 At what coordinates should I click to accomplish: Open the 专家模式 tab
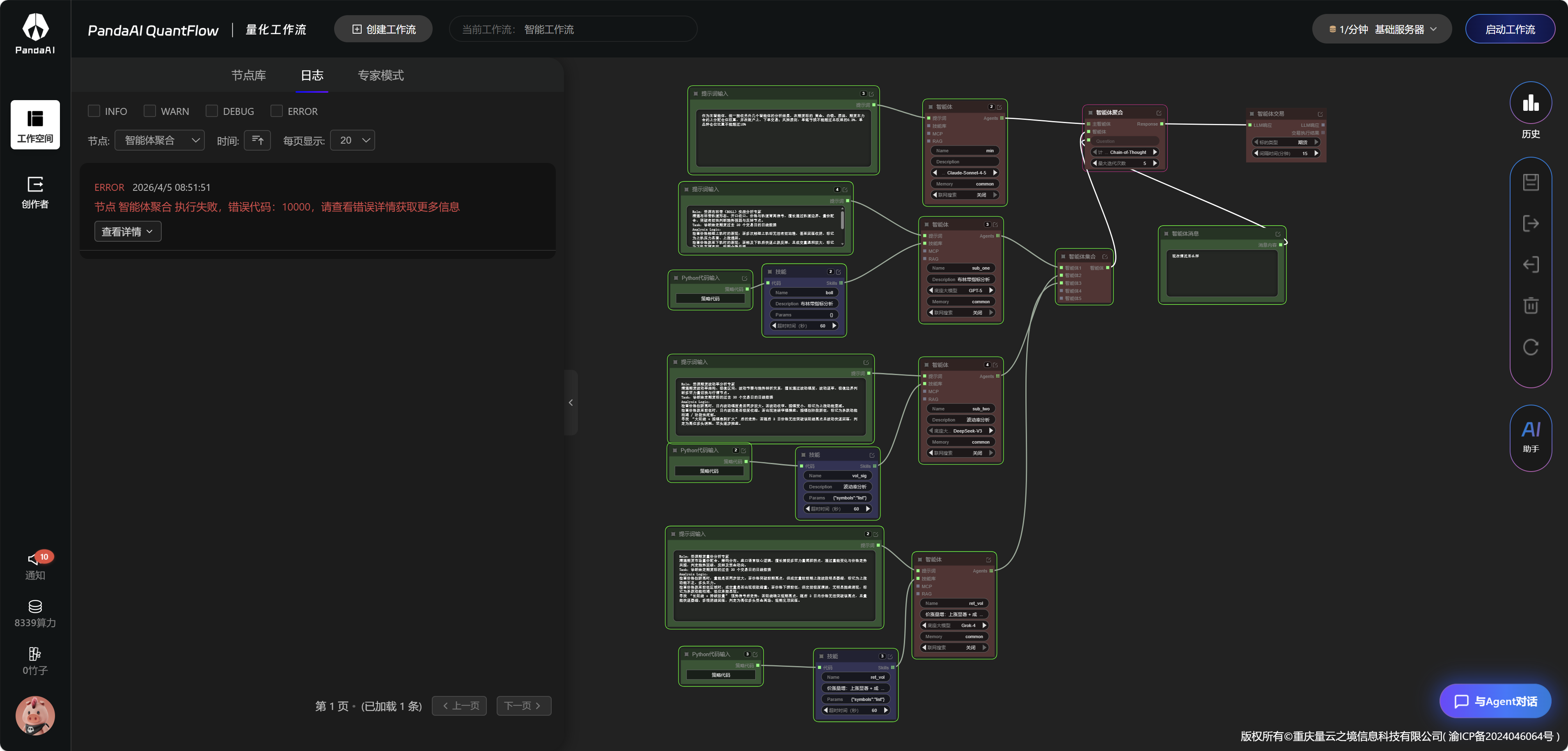[381, 76]
